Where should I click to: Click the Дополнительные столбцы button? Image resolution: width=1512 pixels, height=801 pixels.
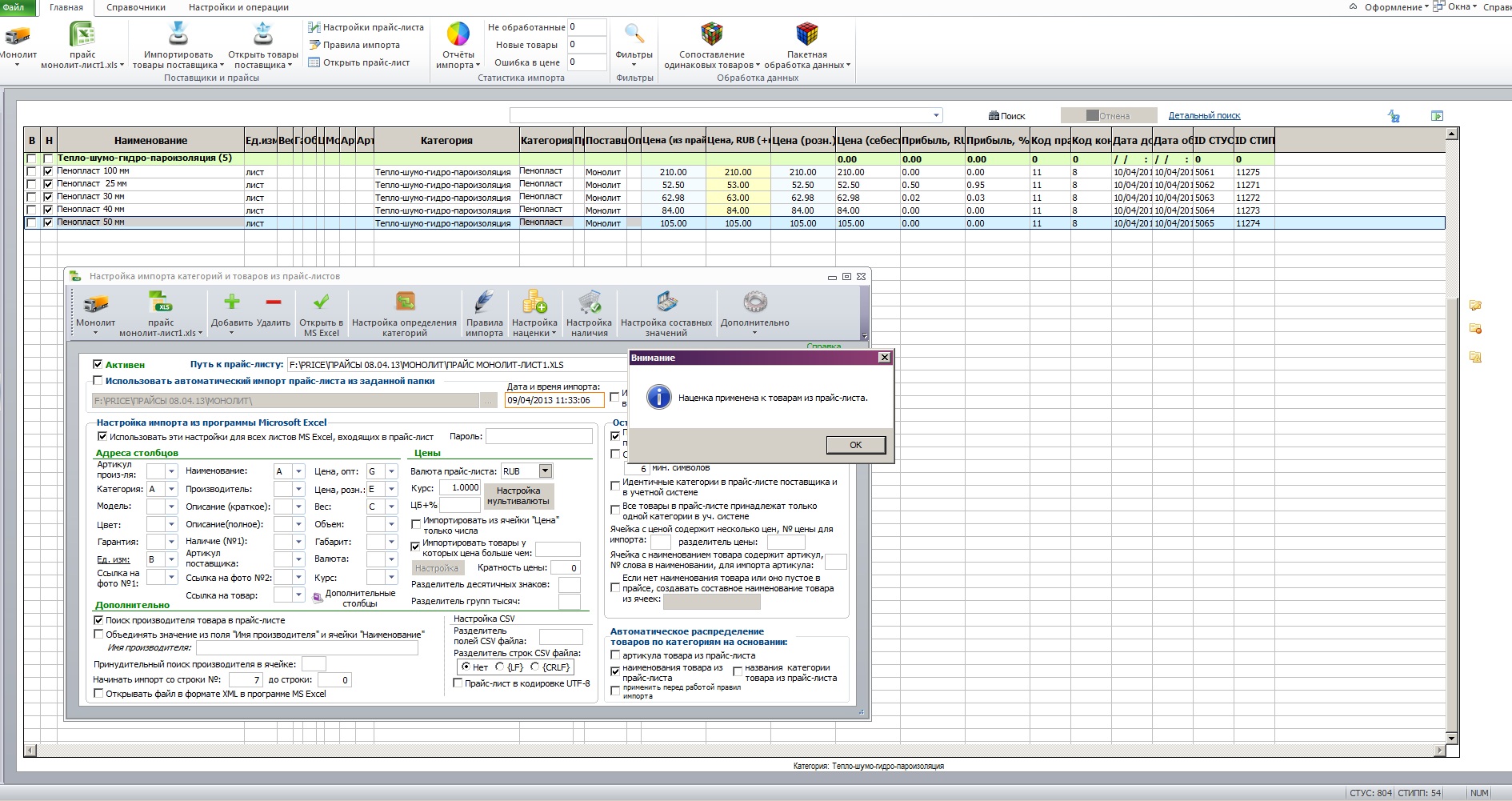click(354, 598)
